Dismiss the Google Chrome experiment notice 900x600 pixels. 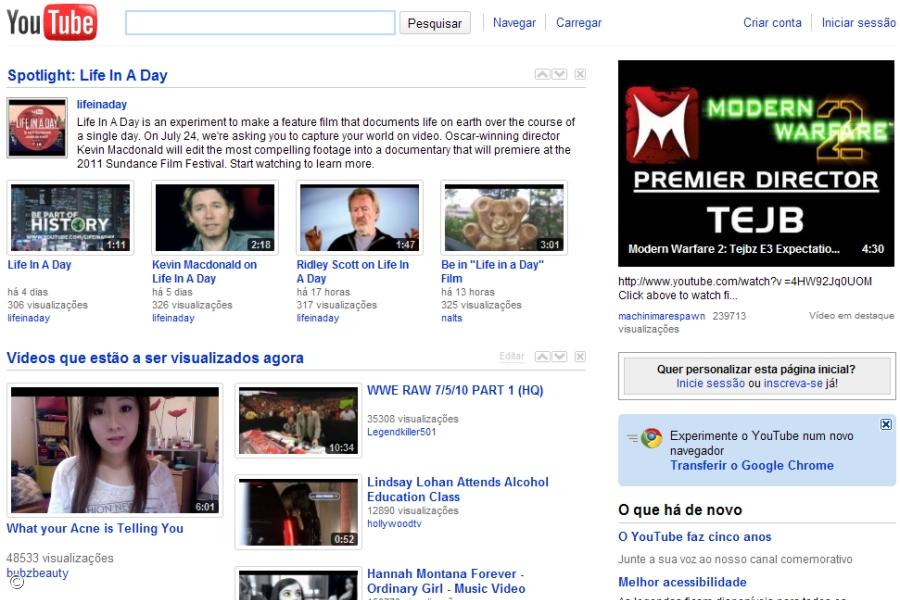pyautogui.click(x=884, y=424)
